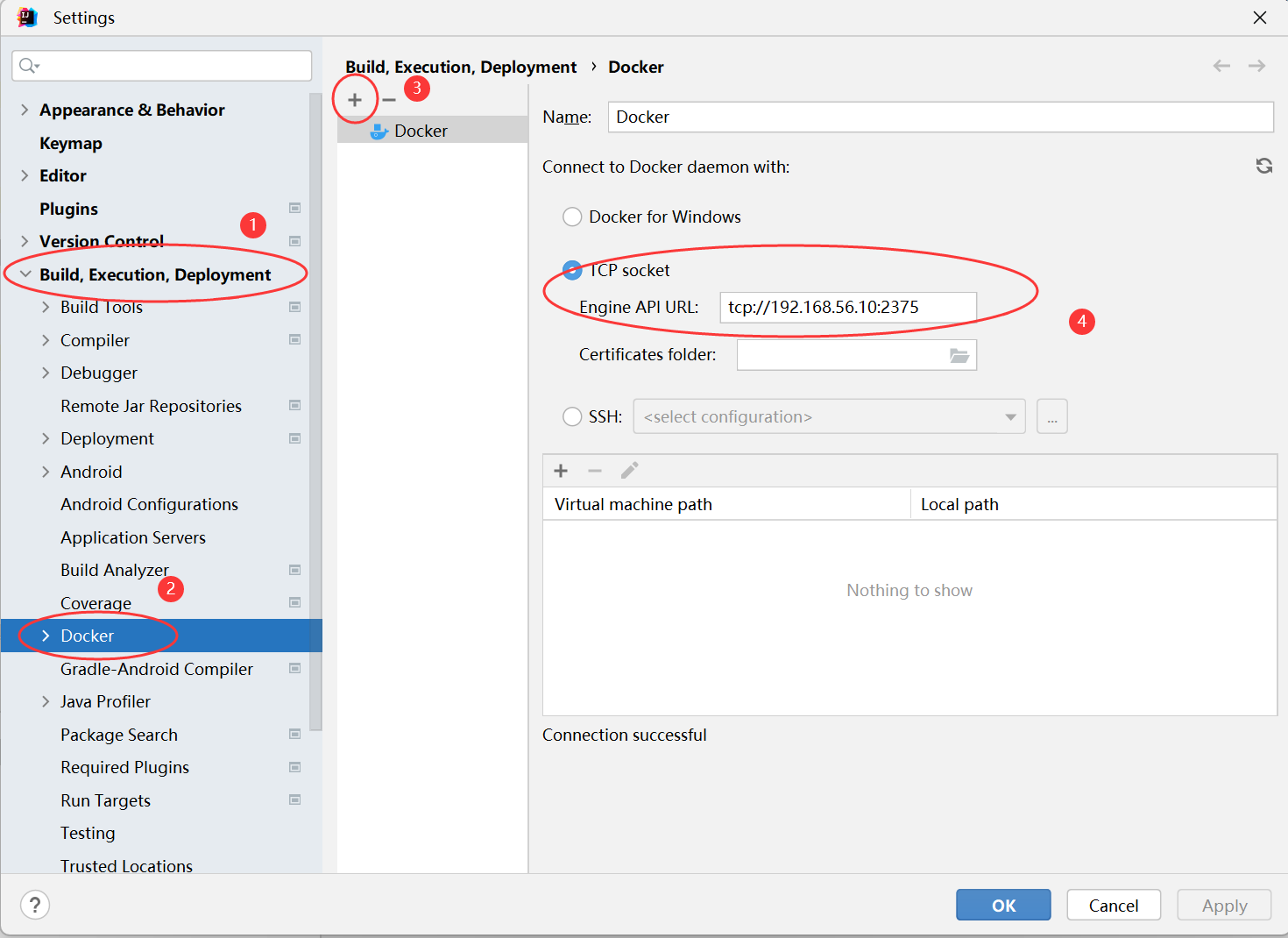Click the project-level icon next to Run Targets
Viewport: 1288px width, 938px height.
pos(295,799)
